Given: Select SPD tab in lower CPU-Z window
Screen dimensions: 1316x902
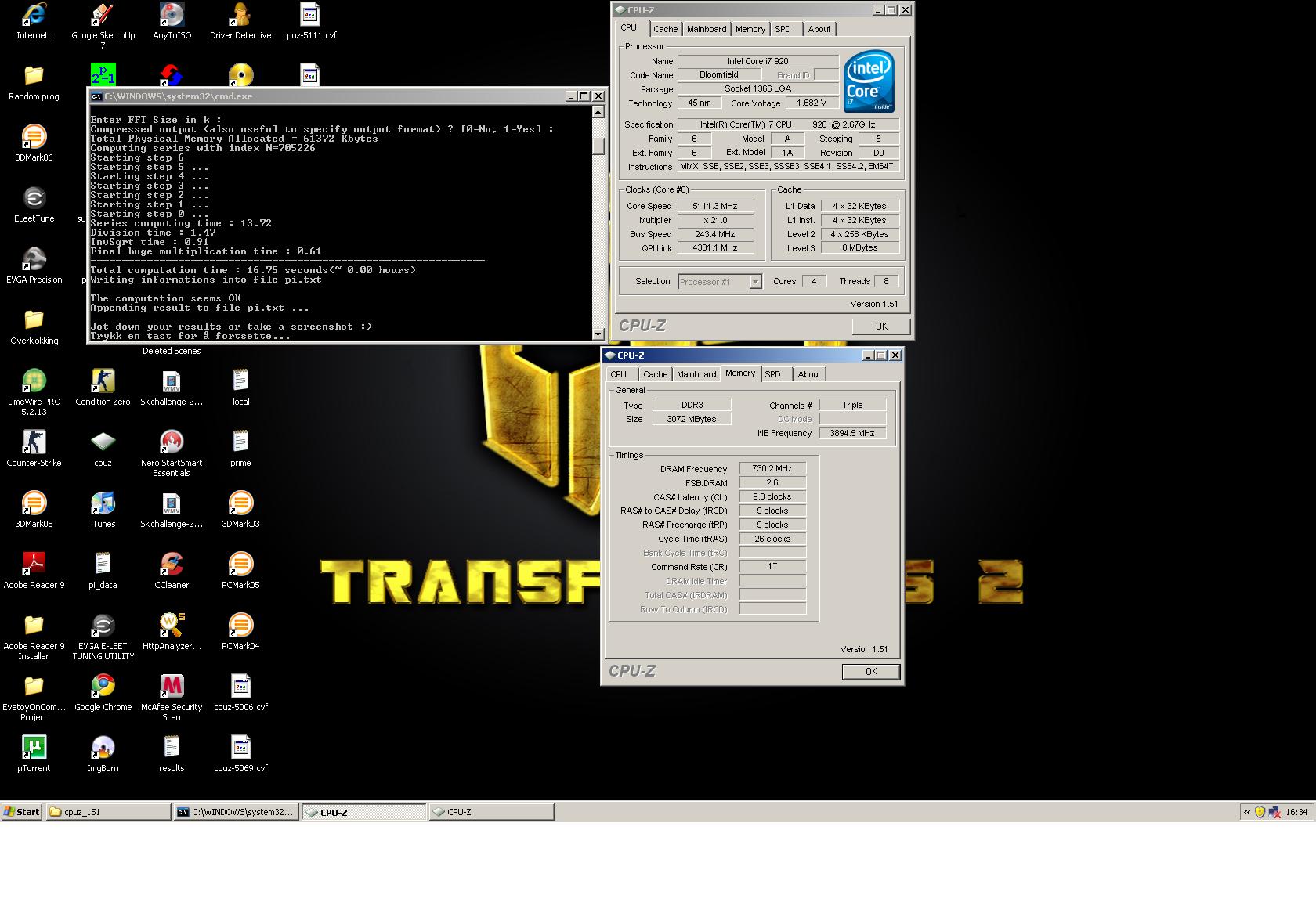Looking at the screenshot, I should [x=772, y=374].
